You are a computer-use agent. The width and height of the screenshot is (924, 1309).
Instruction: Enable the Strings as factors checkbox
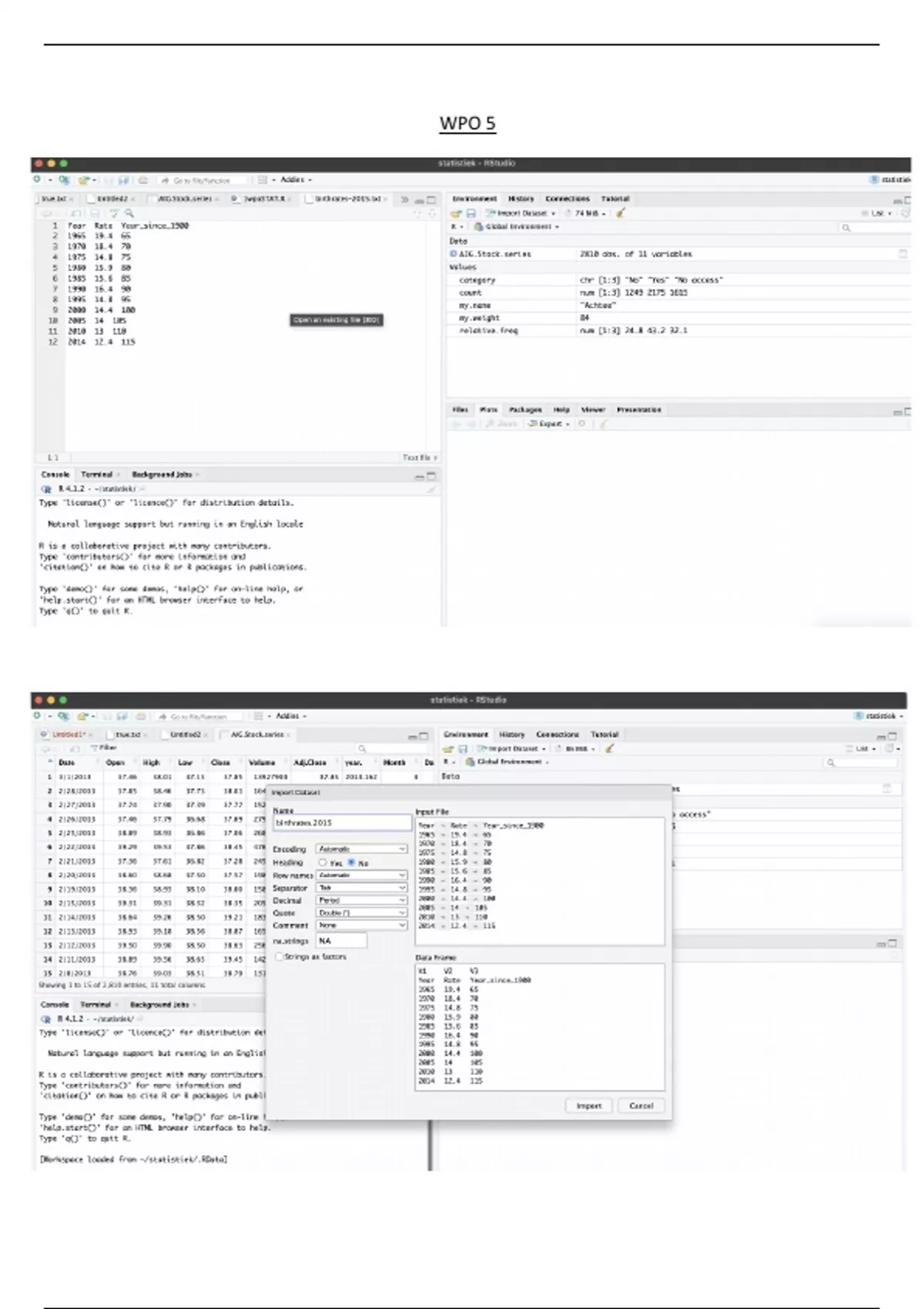coord(280,956)
